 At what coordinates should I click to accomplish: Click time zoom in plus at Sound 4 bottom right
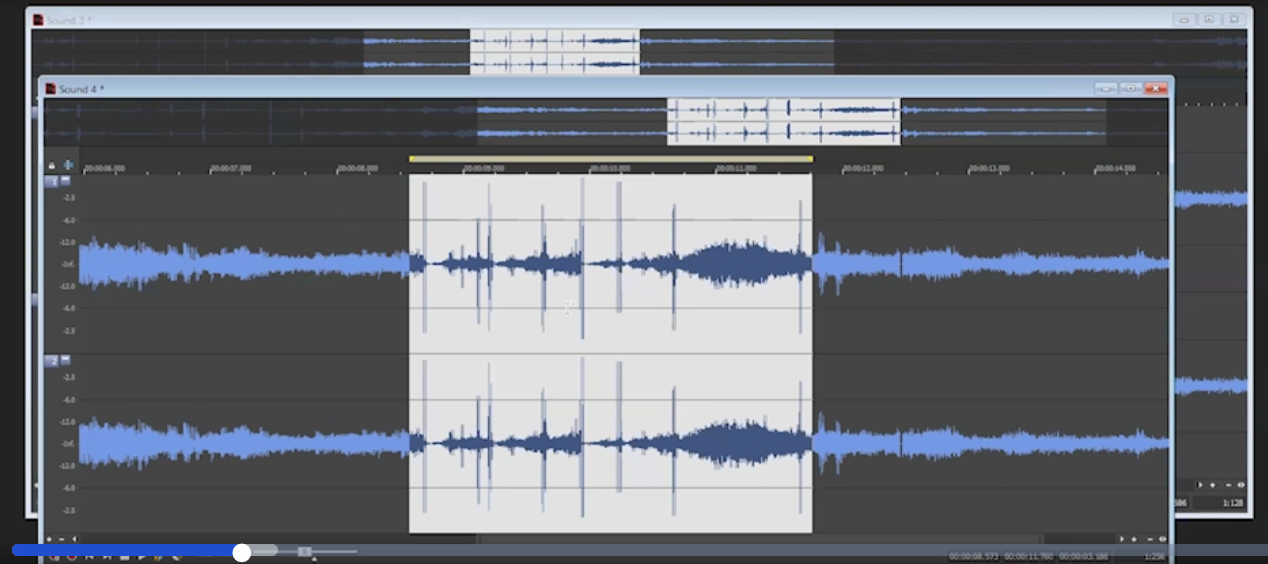coord(1134,539)
